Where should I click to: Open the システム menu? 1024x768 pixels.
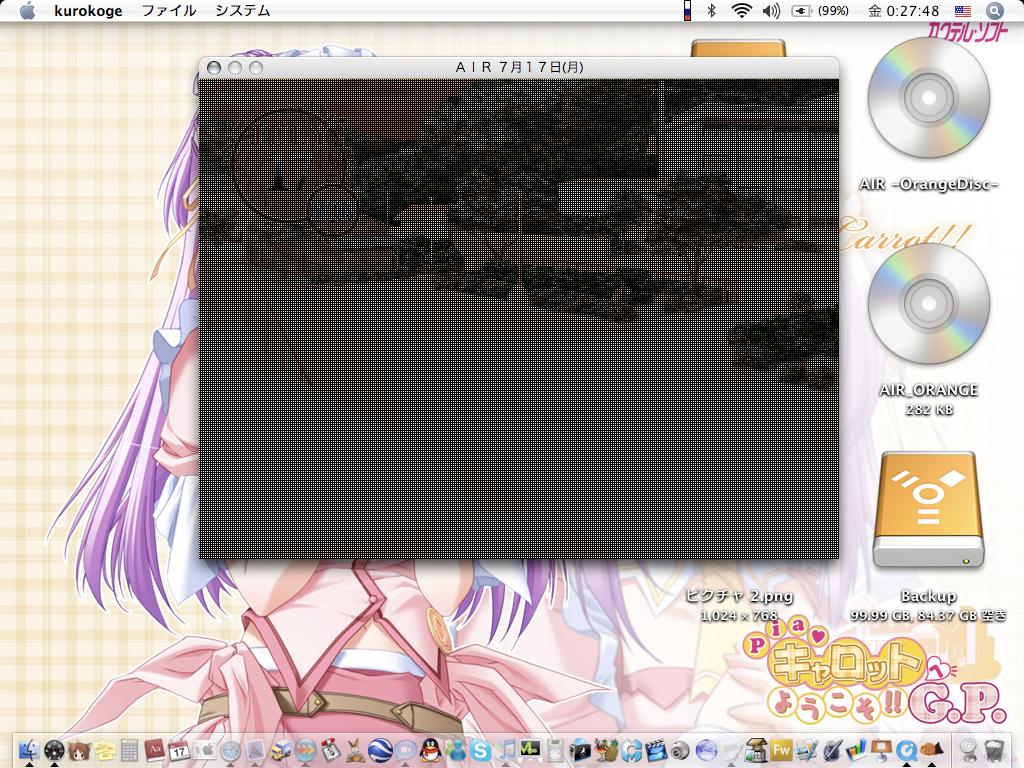(242, 10)
